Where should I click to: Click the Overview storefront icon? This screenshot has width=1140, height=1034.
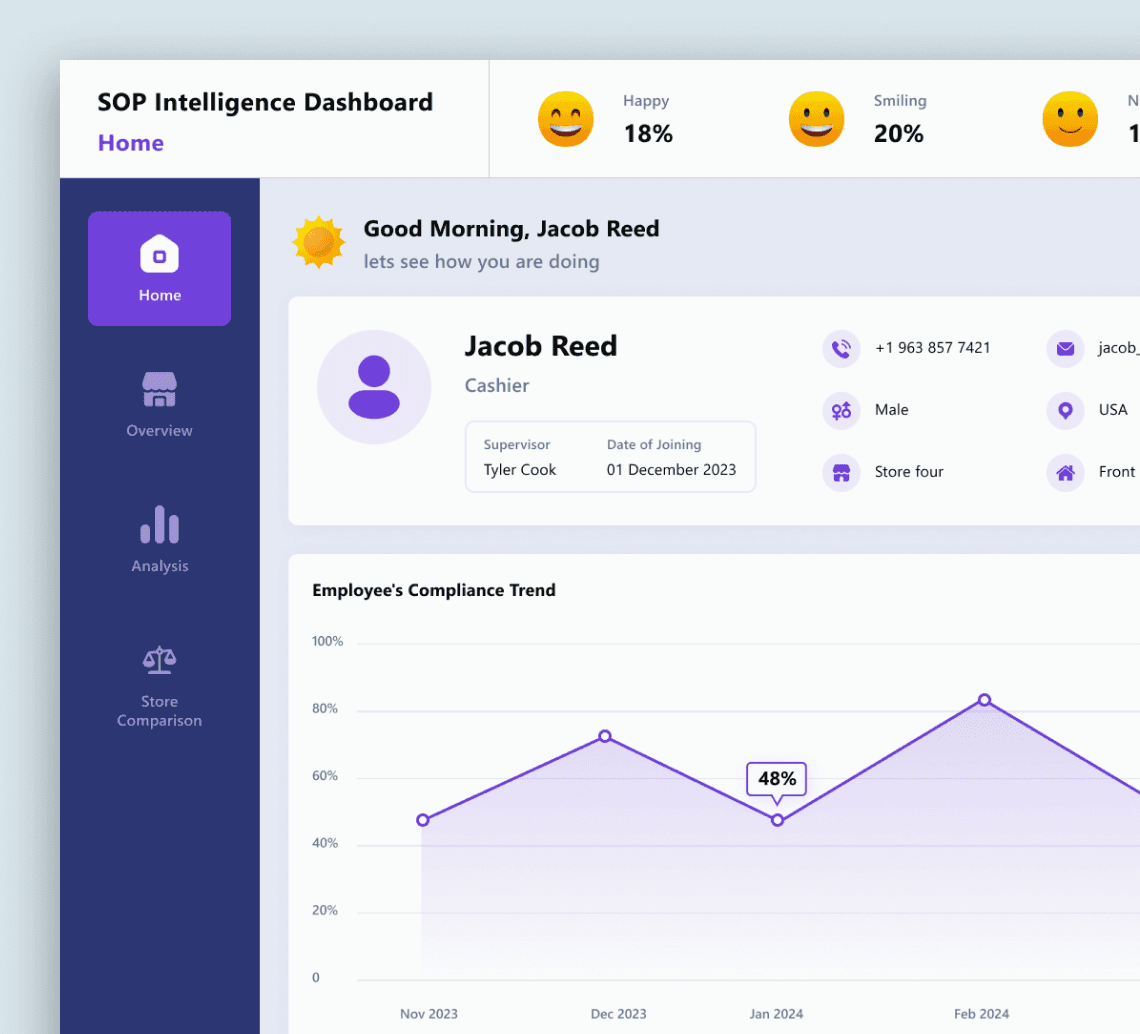(x=159, y=389)
